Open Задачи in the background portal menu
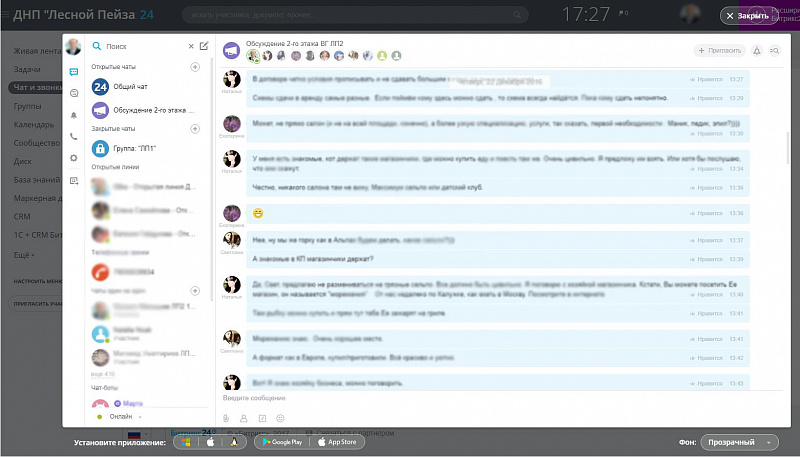This screenshot has height=457, width=800. tap(27, 69)
